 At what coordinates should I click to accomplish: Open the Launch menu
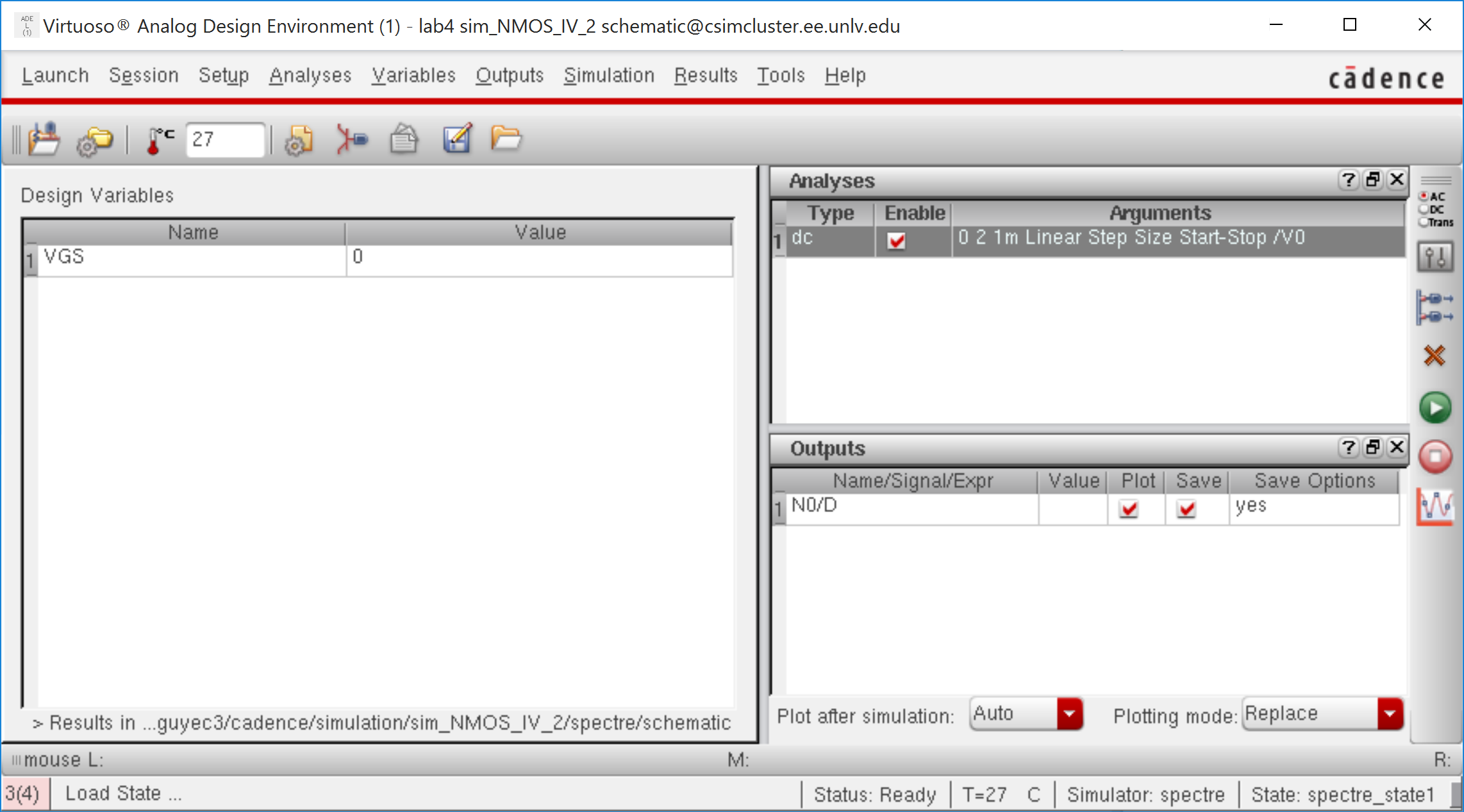55,76
